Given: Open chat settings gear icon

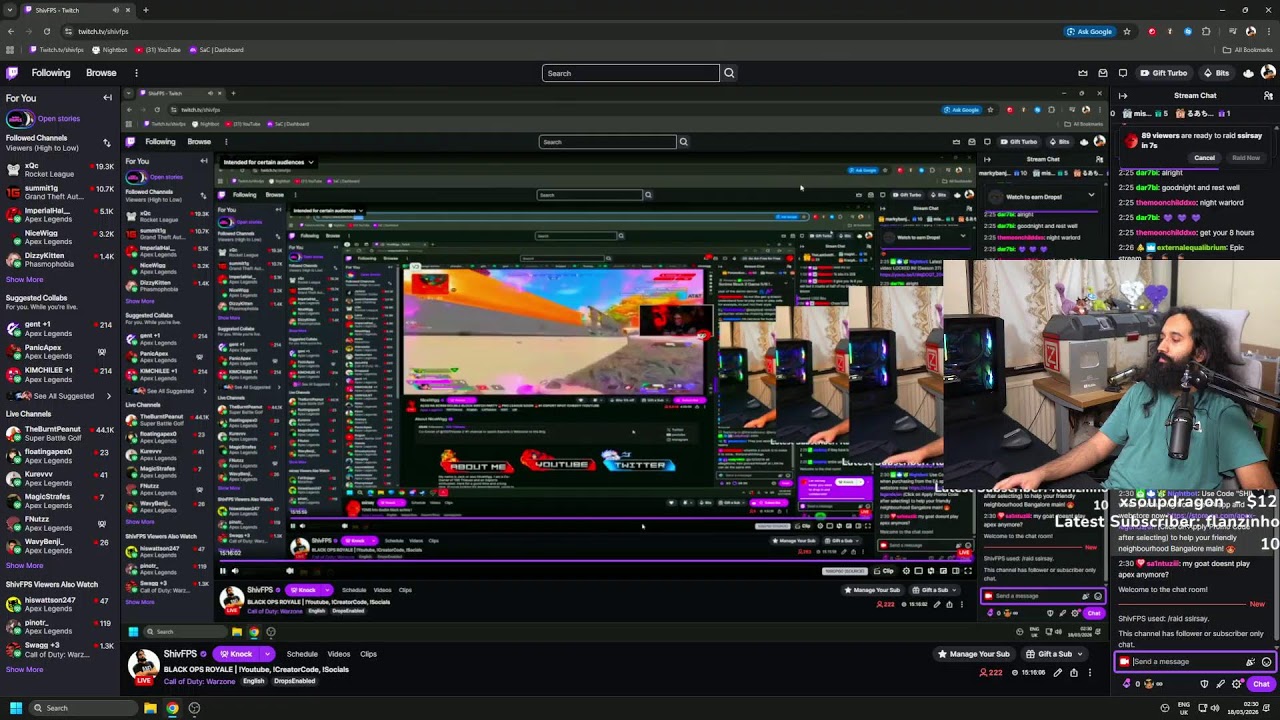Looking at the screenshot, I should click(x=1237, y=684).
